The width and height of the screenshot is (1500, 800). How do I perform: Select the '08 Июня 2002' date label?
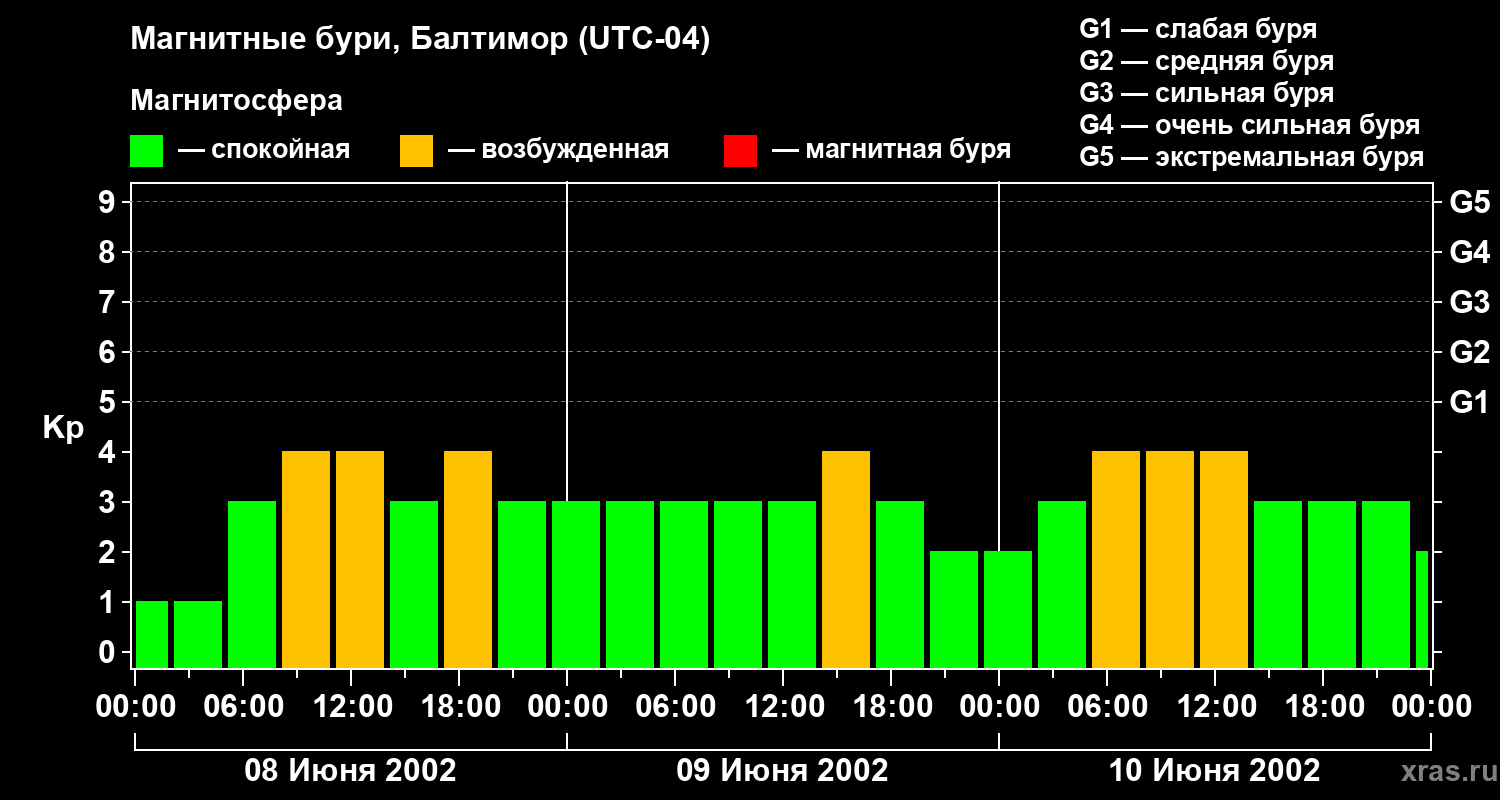click(x=350, y=771)
